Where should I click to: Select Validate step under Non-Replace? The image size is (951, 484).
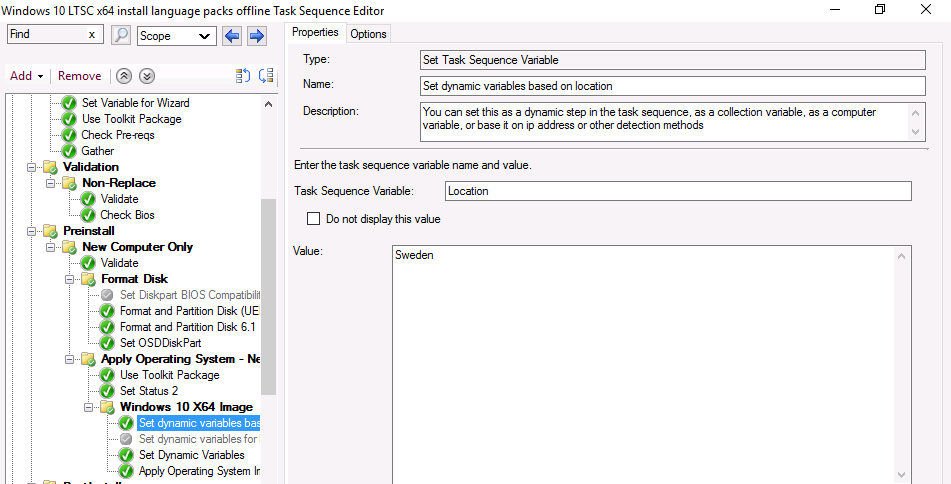119,199
